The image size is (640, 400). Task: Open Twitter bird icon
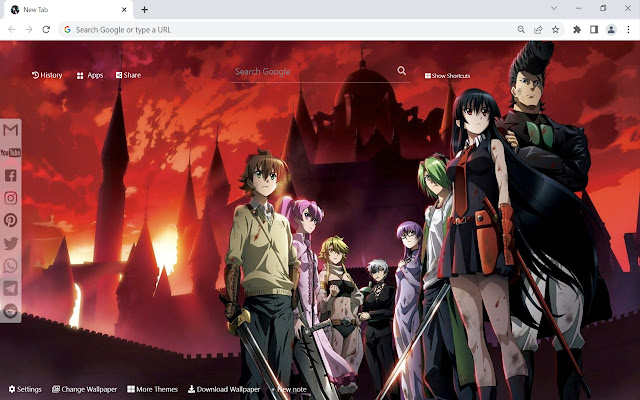click(11, 243)
